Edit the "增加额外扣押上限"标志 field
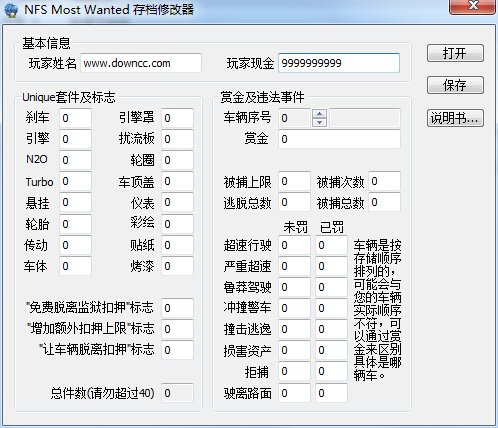498x428 pixels. coord(177,329)
